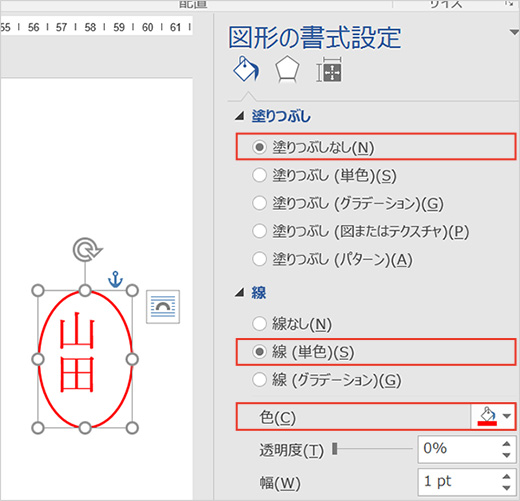Screen dimensions: 520x501
Task: Click the 透明度 slider handle
Action: click(335, 449)
